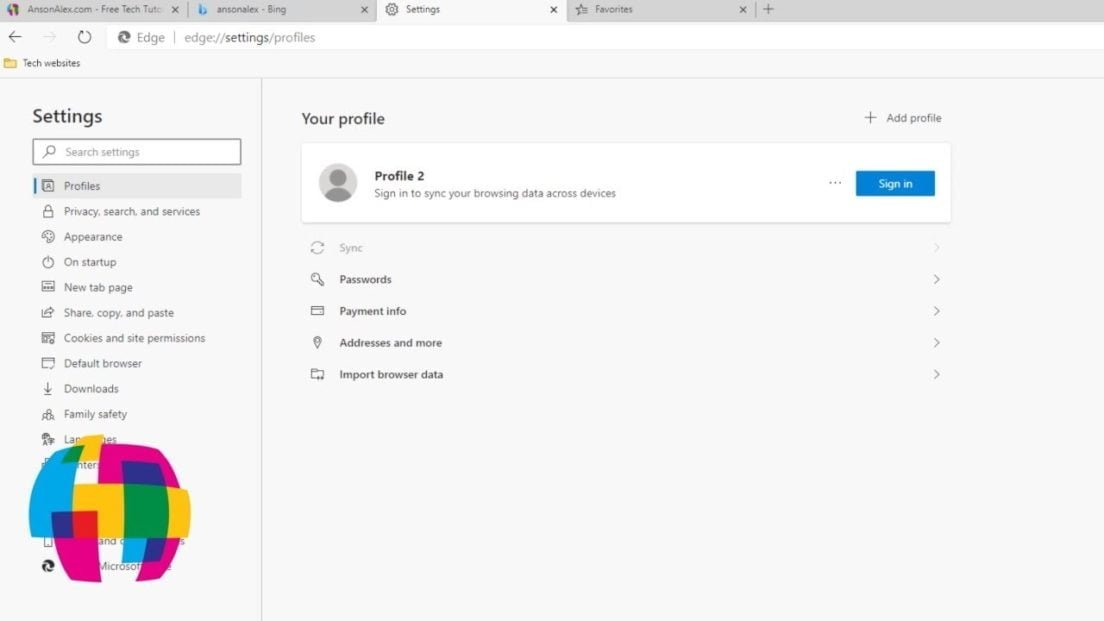Click the Family safety icon
1104x621 pixels.
48,413
